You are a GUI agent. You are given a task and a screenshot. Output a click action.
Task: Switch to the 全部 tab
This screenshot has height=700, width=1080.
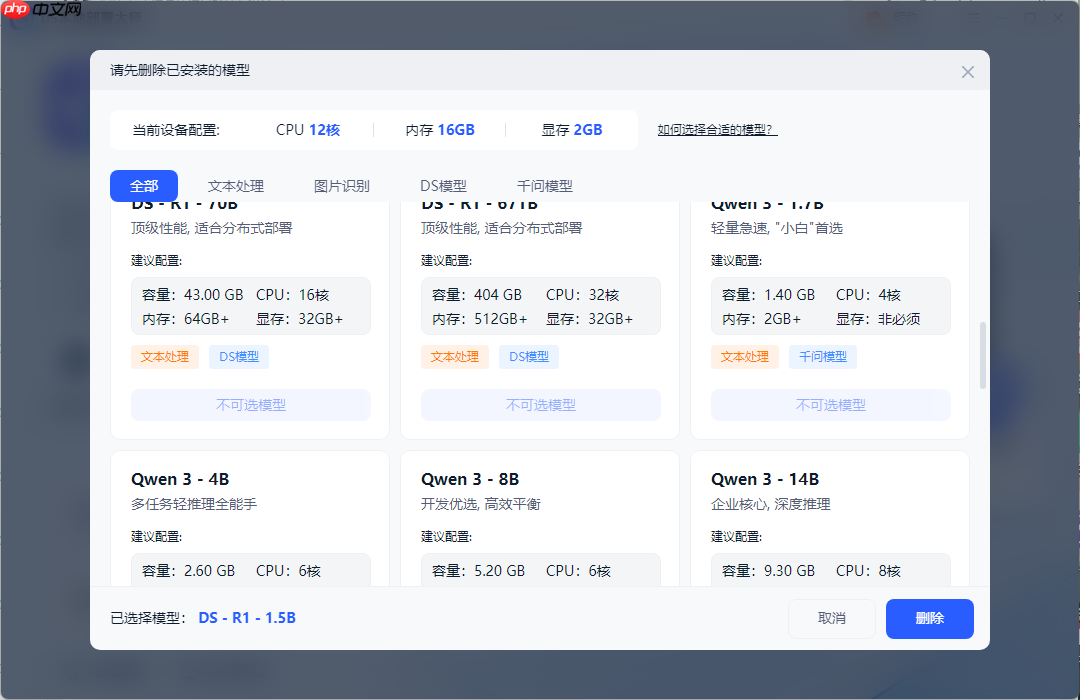click(x=144, y=186)
